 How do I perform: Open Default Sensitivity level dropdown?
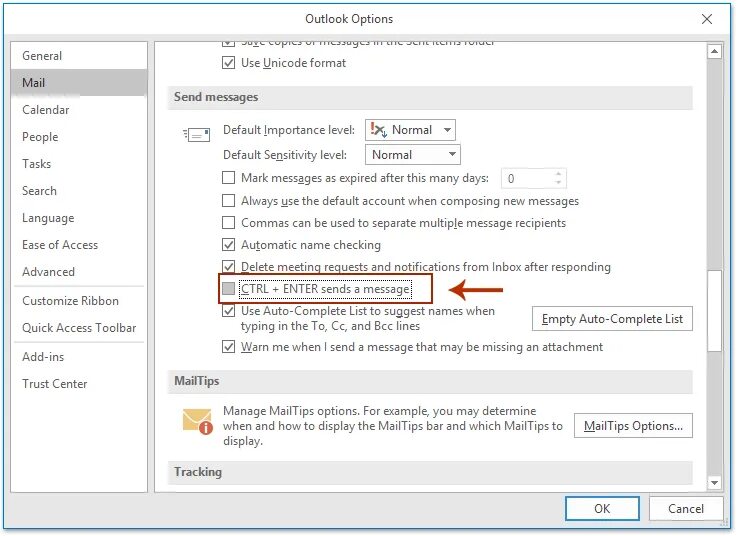[413, 154]
